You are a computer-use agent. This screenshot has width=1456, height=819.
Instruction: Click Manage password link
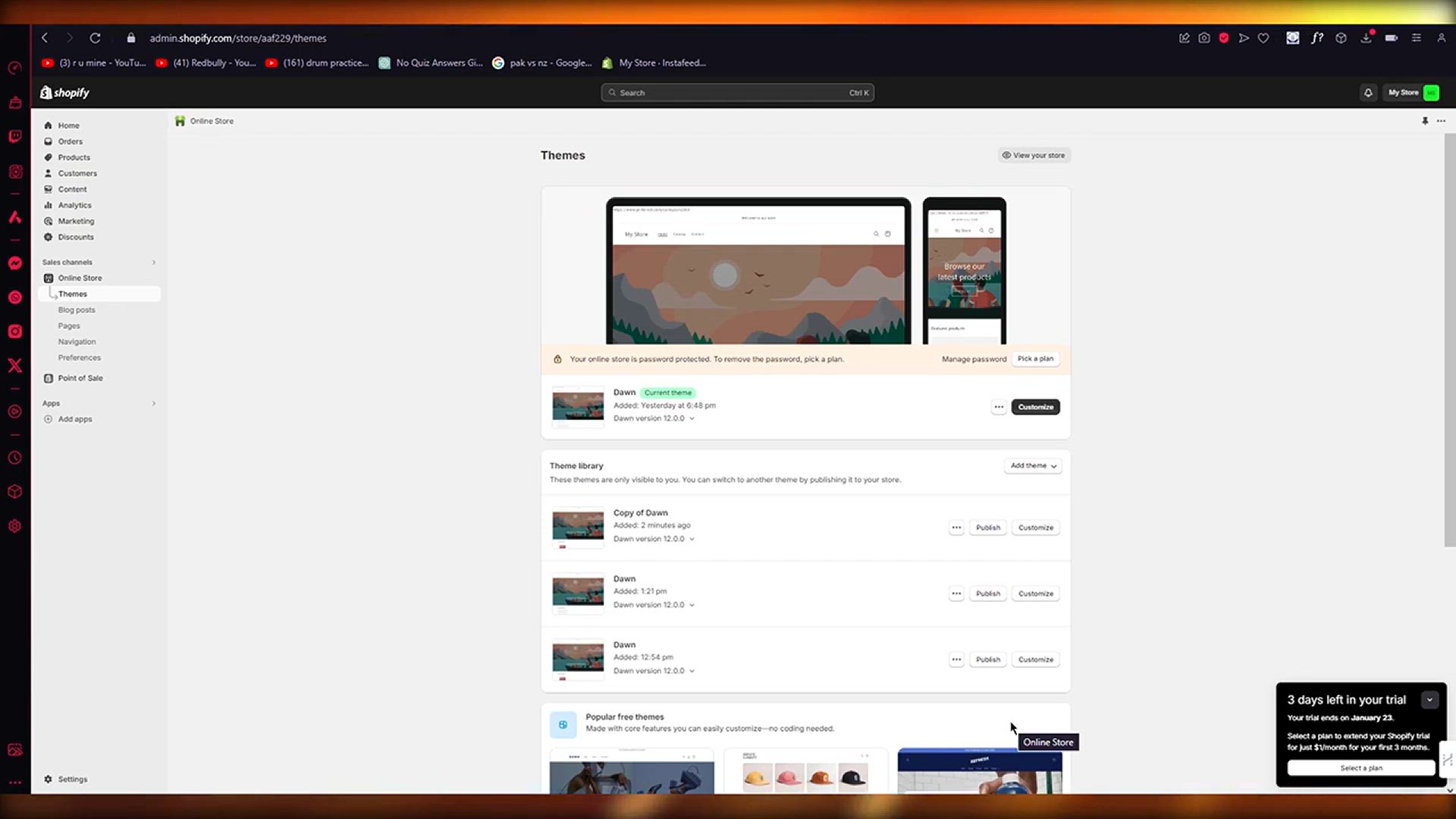pyautogui.click(x=974, y=359)
